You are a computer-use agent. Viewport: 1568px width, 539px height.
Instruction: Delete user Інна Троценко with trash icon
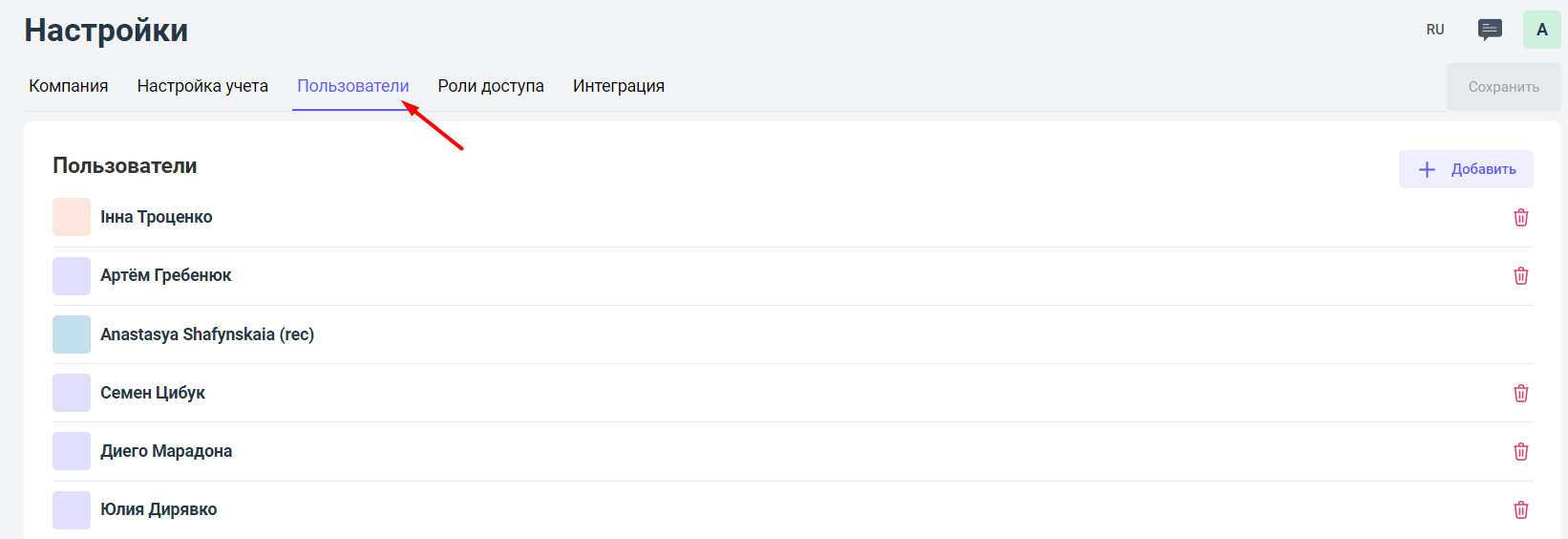(x=1520, y=218)
